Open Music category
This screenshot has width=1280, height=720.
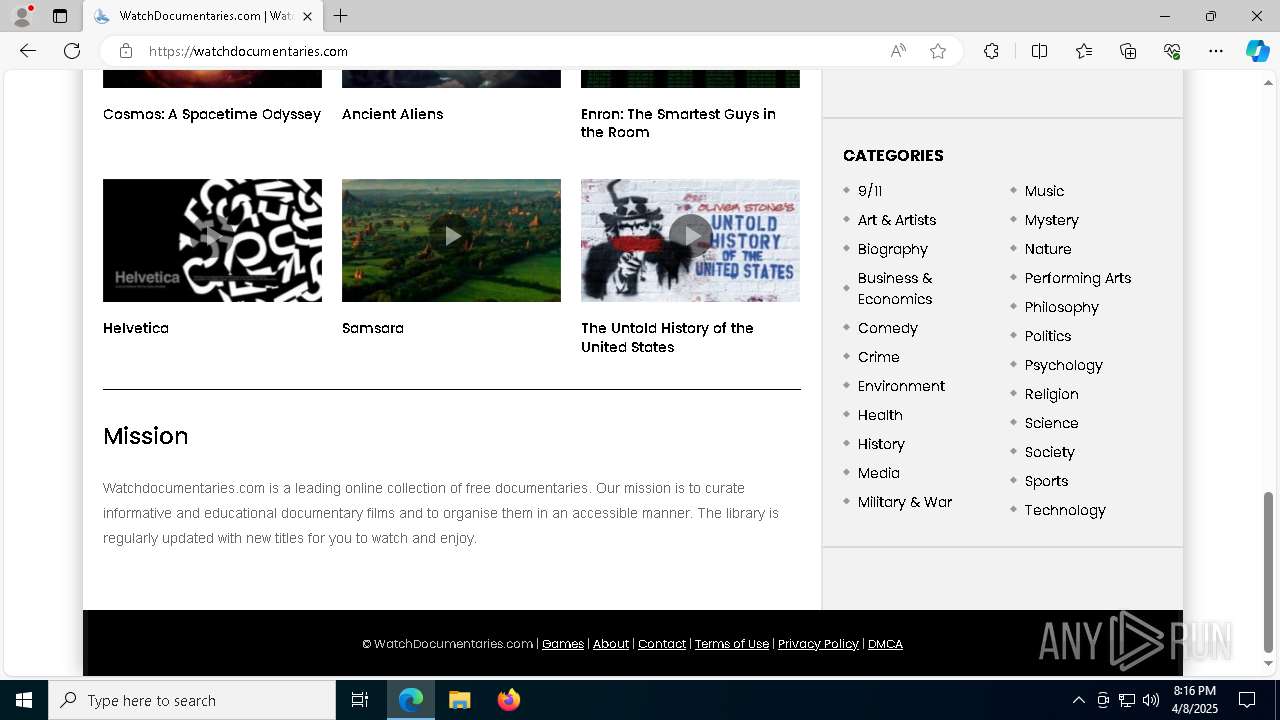point(1044,191)
